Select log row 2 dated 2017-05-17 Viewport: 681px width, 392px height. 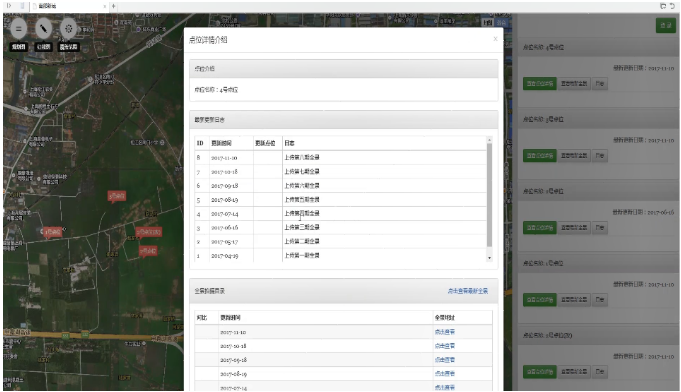[341, 241]
